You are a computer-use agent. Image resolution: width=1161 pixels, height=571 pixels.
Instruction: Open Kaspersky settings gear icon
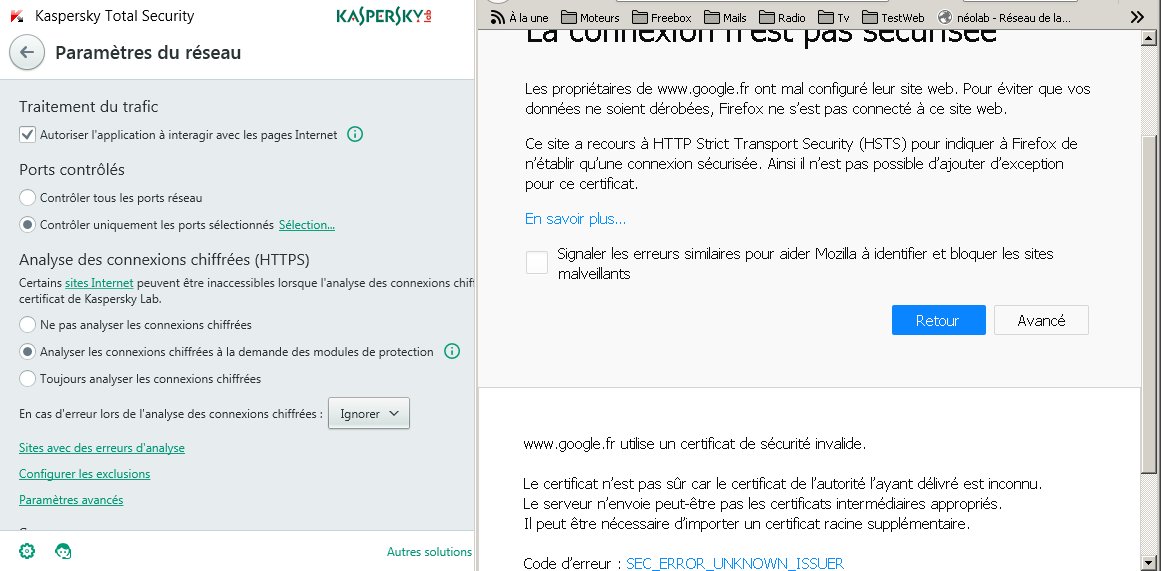pyautogui.click(x=27, y=551)
